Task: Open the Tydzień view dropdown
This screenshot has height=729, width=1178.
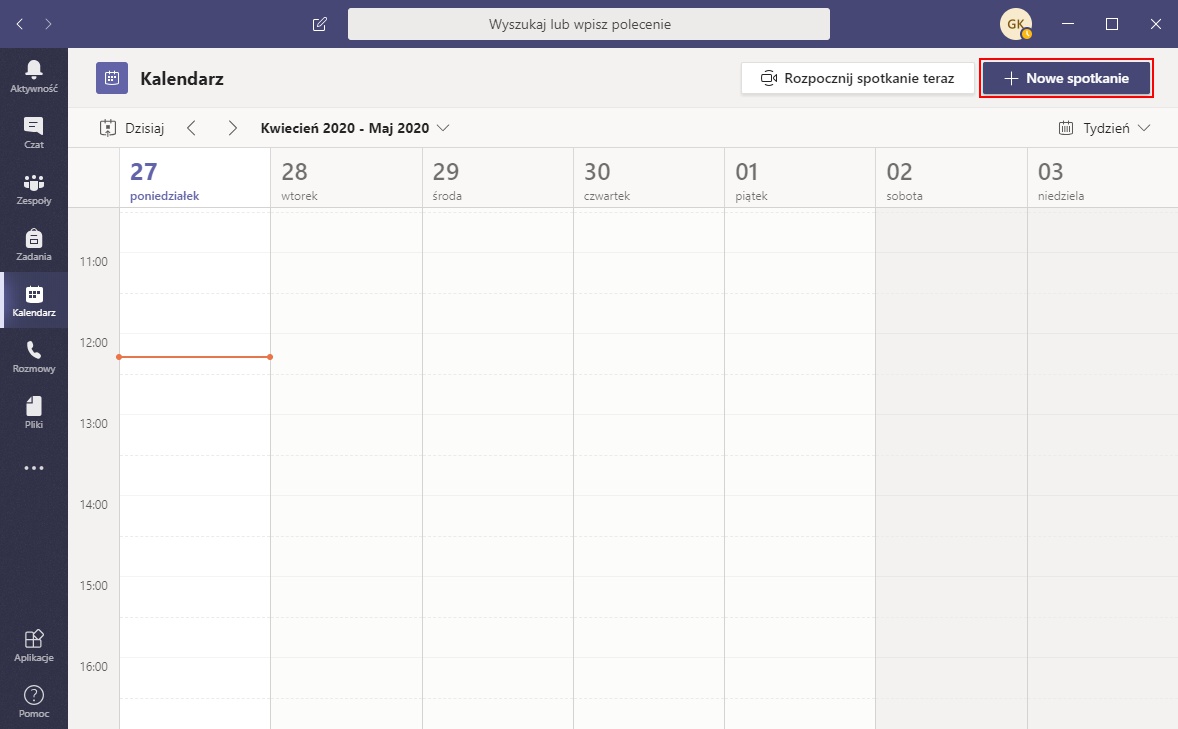Action: tap(1104, 128)
